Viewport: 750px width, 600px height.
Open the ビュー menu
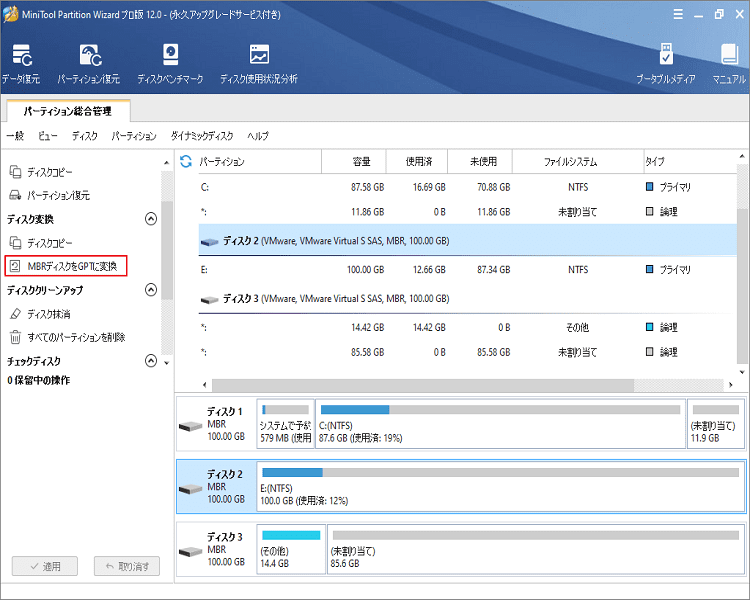[47, 136]
